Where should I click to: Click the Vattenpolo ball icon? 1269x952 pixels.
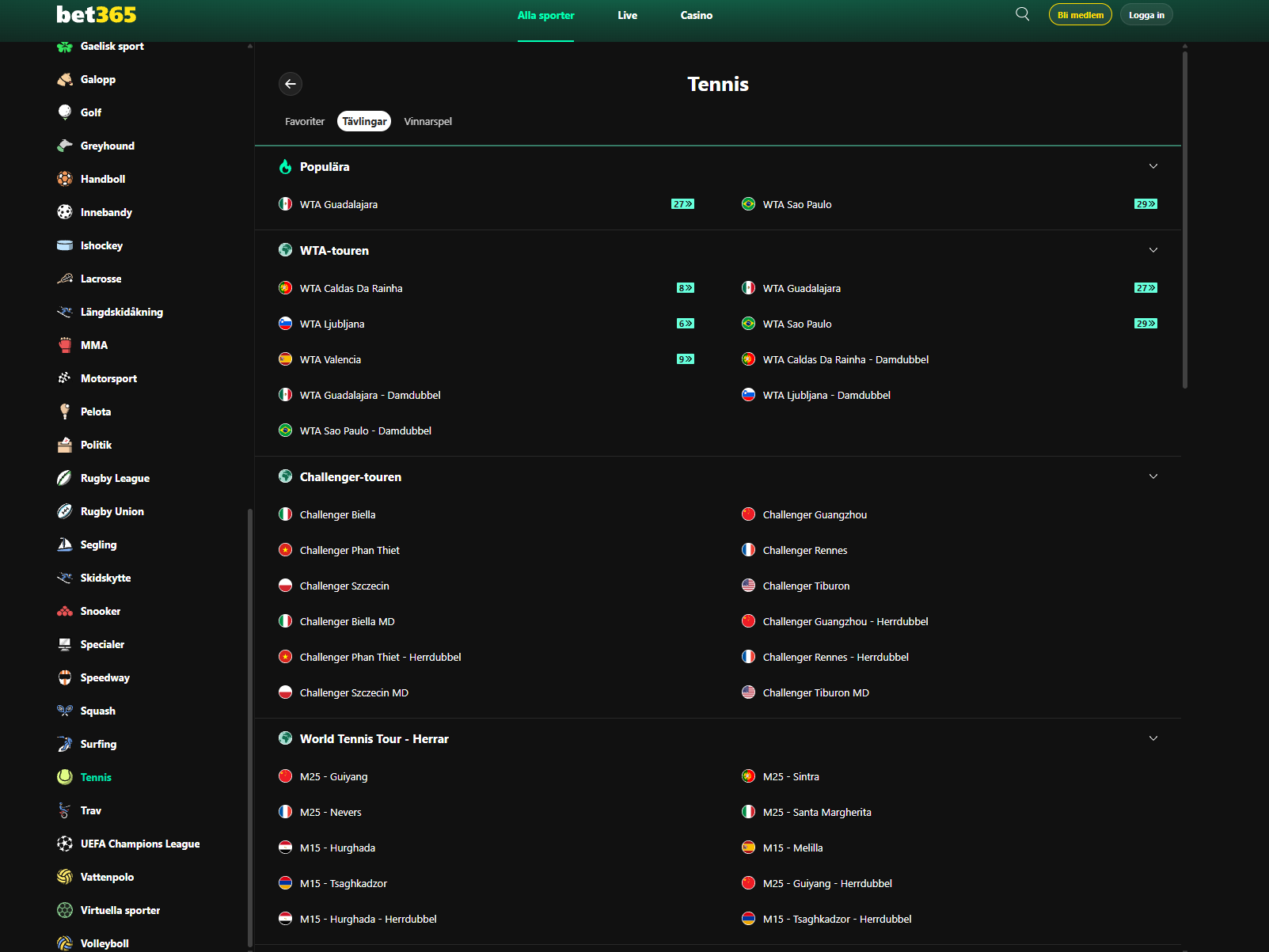tap(65, 877)
